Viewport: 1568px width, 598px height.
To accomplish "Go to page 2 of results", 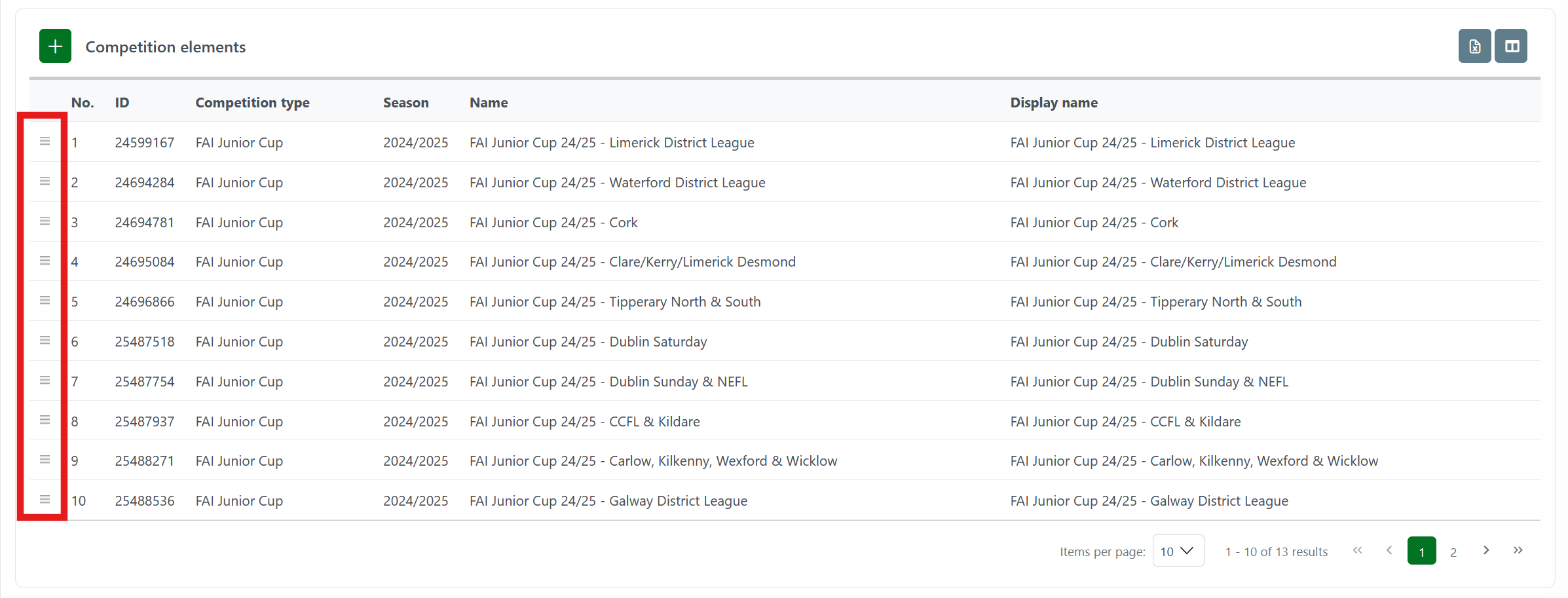I will pos(1453,552).
